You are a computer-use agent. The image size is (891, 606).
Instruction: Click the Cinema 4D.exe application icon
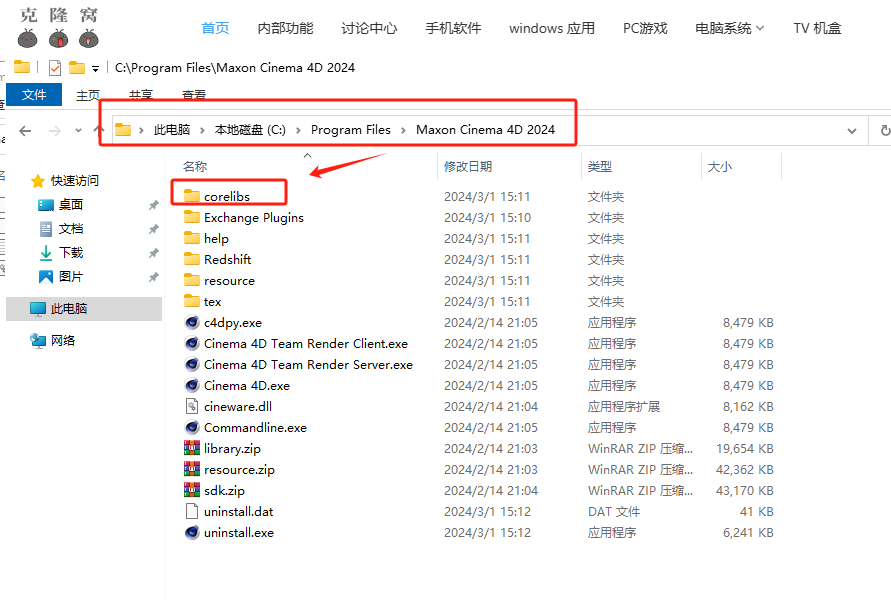(192, 385)
